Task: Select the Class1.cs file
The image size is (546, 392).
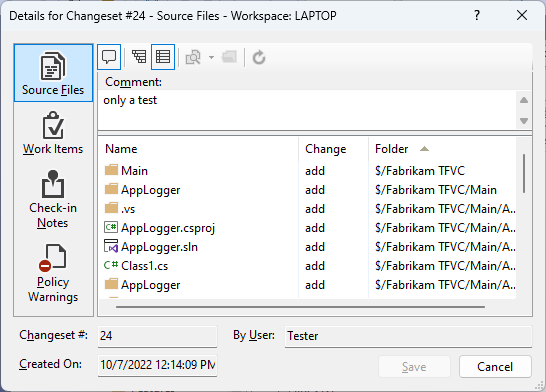Action: coord(307,266)
